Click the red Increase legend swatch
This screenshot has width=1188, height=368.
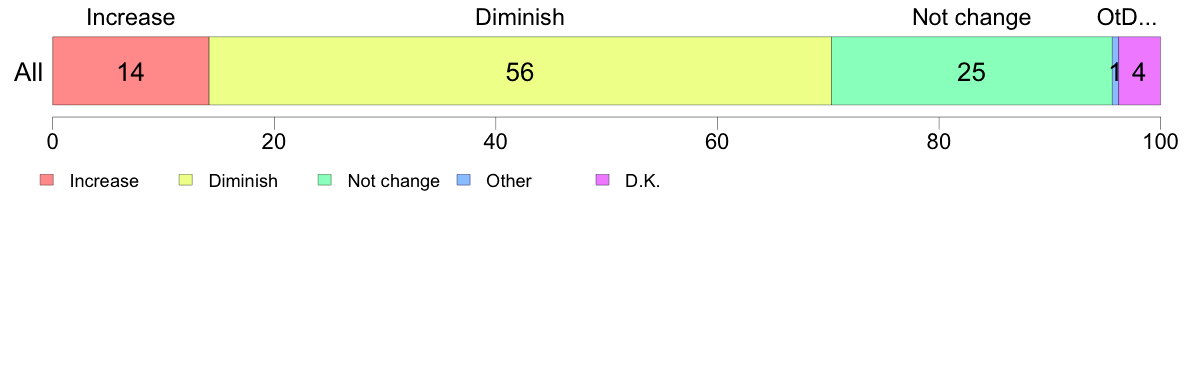pyautogui.click(x=47, y=180)
